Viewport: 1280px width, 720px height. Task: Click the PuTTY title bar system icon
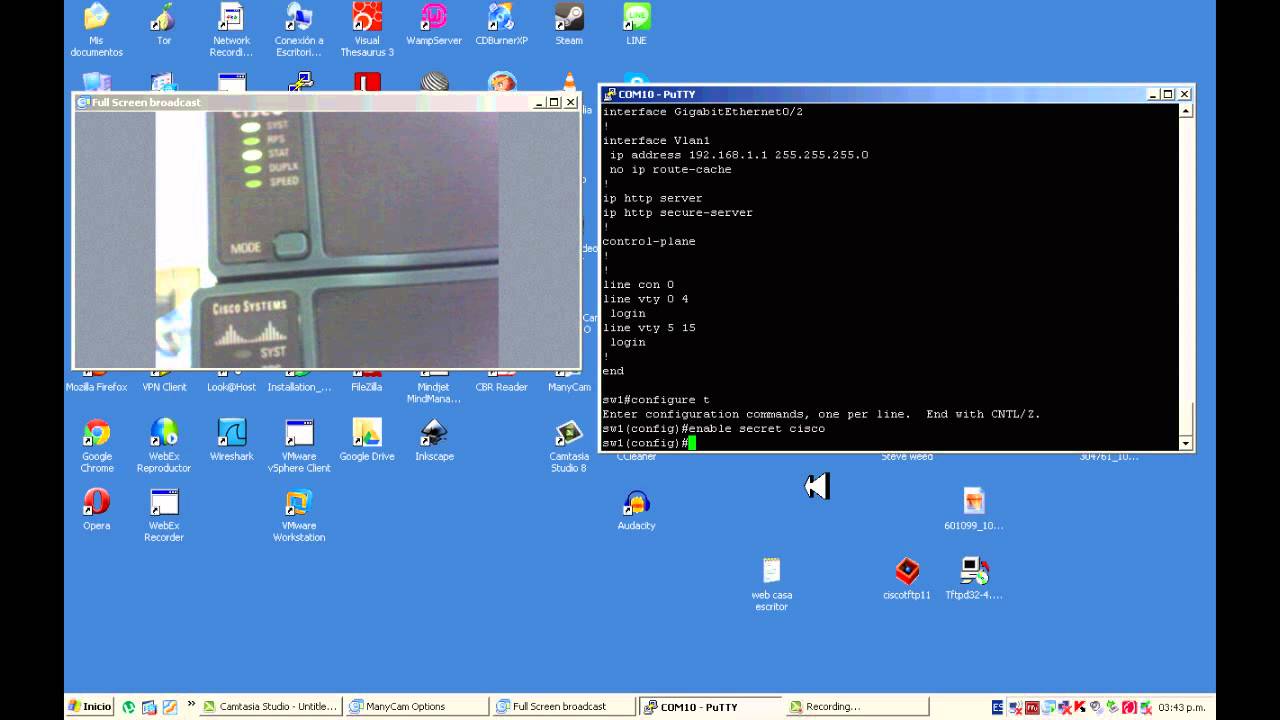(609, 94)
